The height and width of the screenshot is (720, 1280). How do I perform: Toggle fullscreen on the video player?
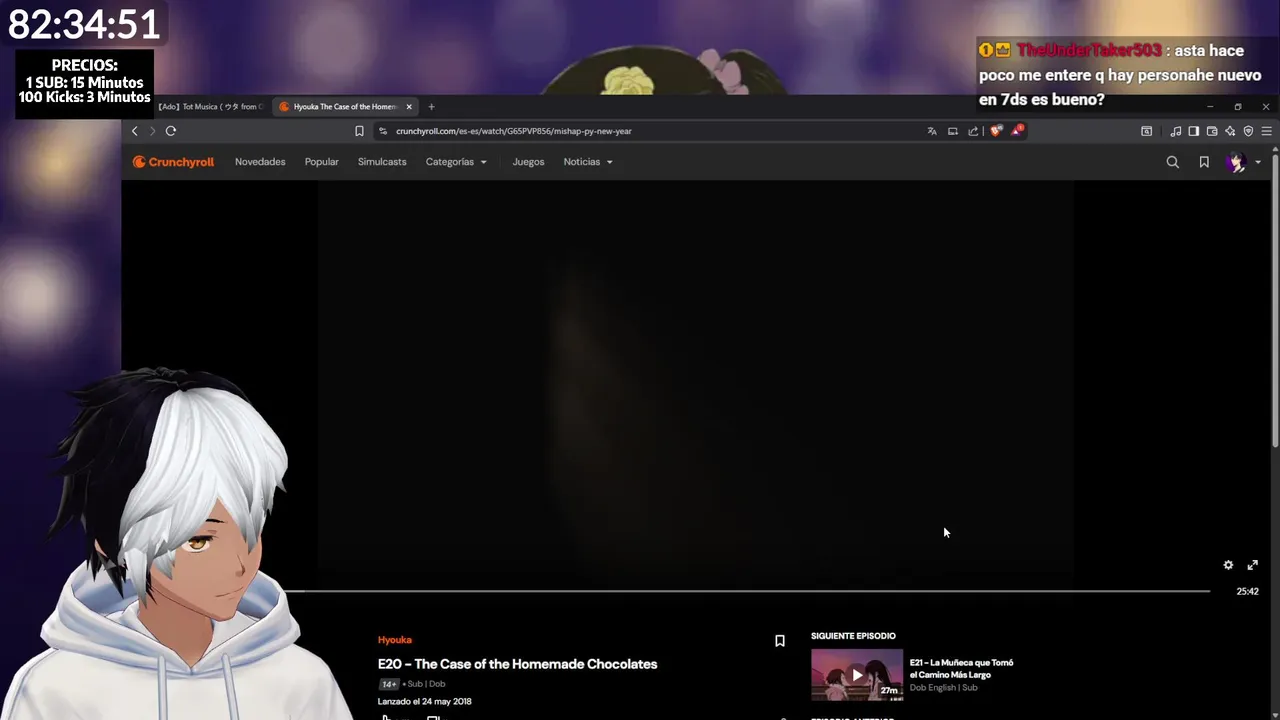click(x=1252, y=565)
